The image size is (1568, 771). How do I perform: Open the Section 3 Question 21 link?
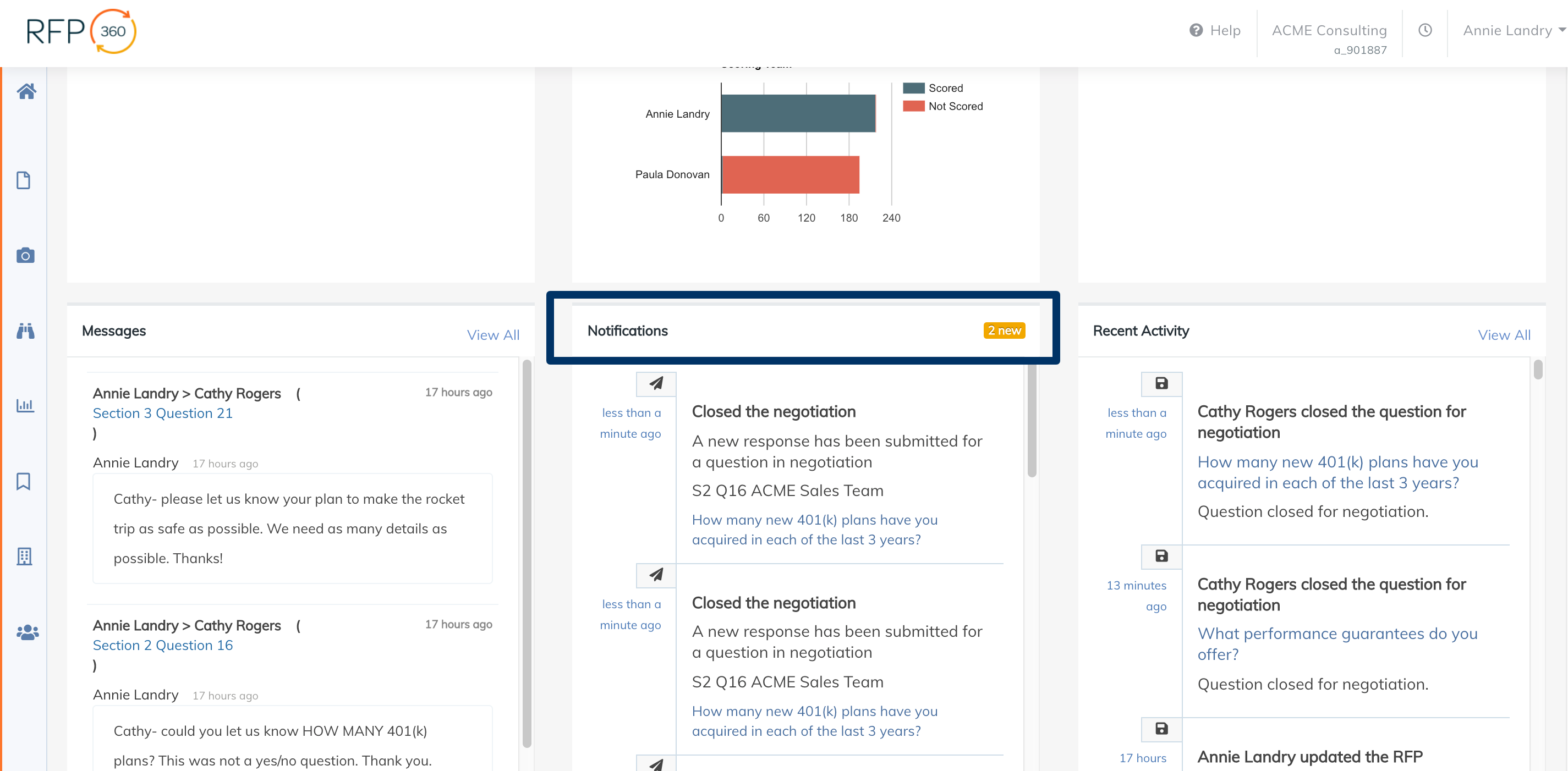pyautogui.click(x=162, y=413)
